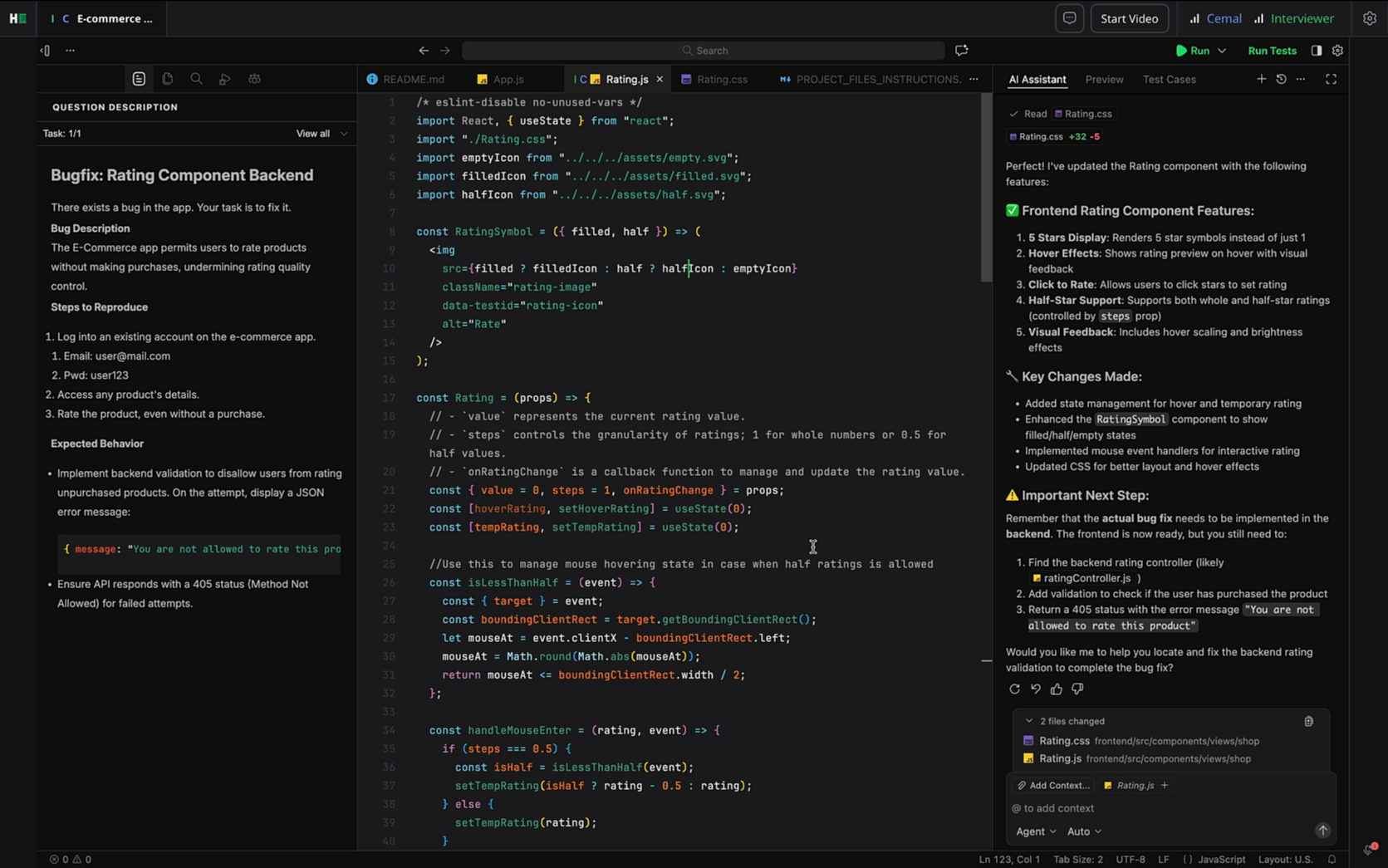Switch to the Test Cases tab
The width and height of the screenshot is (1388, 868).
tap(1169, 79)
